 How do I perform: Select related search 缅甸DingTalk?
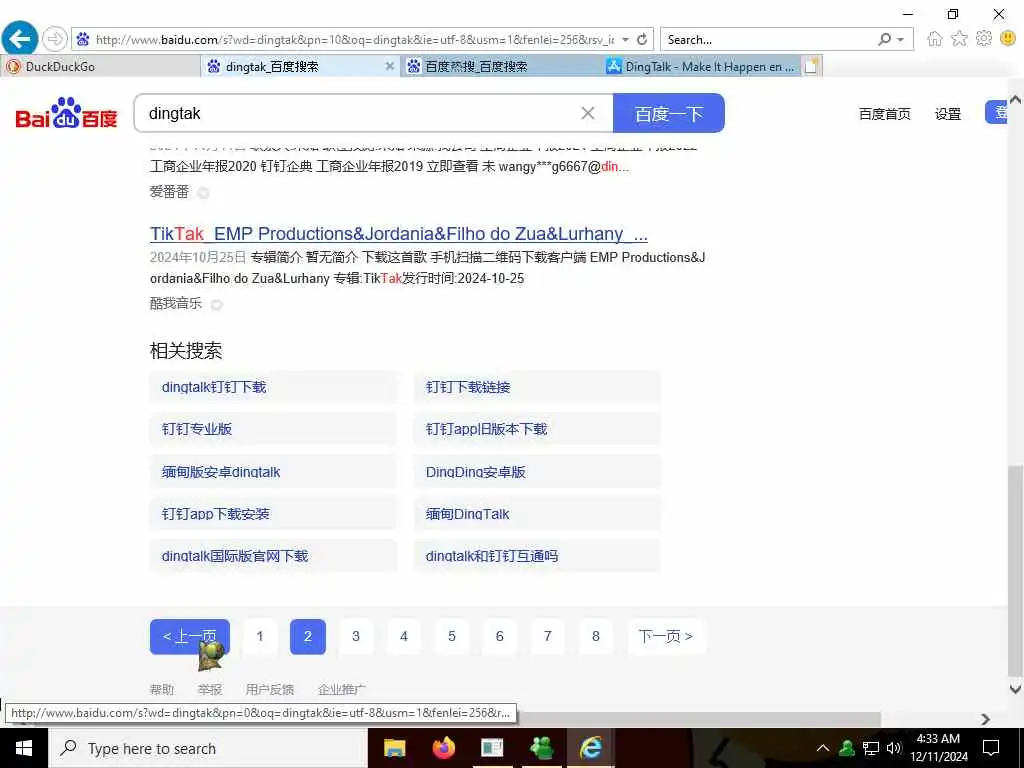[537, 514]
